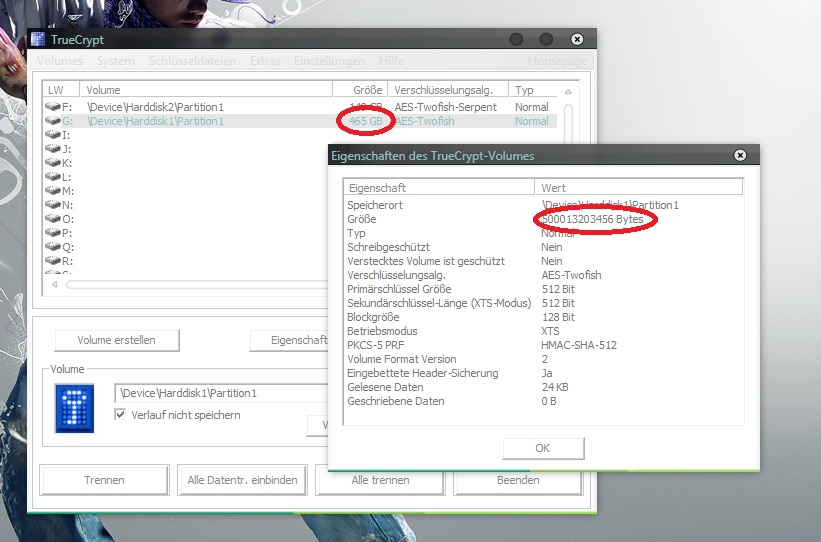Image resolution: width=821 pixels, height=542 pixels.
Task: Select the Volume Format Version row
Action: pos(543,359)
